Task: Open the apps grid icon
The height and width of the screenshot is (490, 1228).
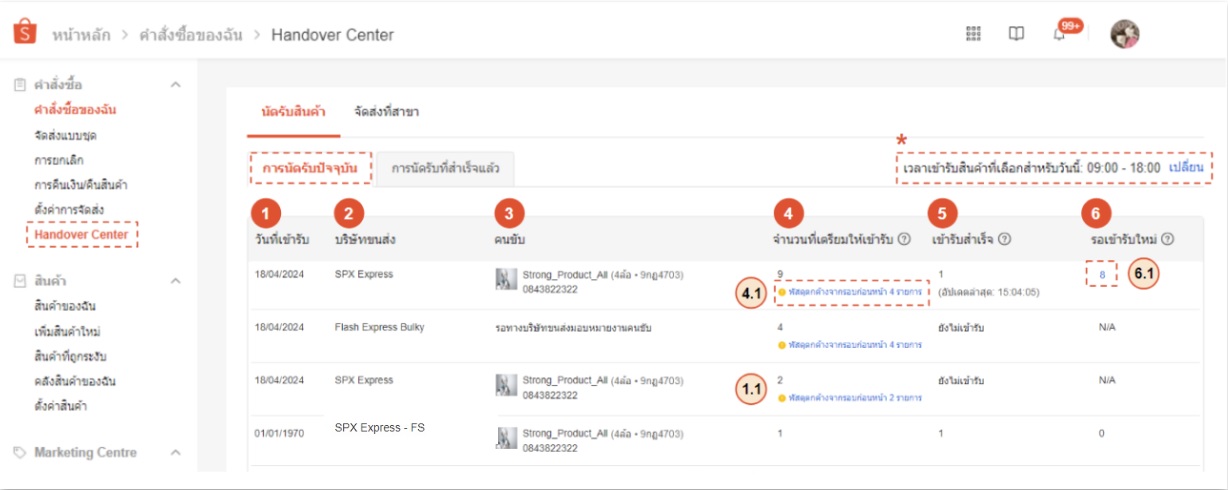Action: coord(973,34)
